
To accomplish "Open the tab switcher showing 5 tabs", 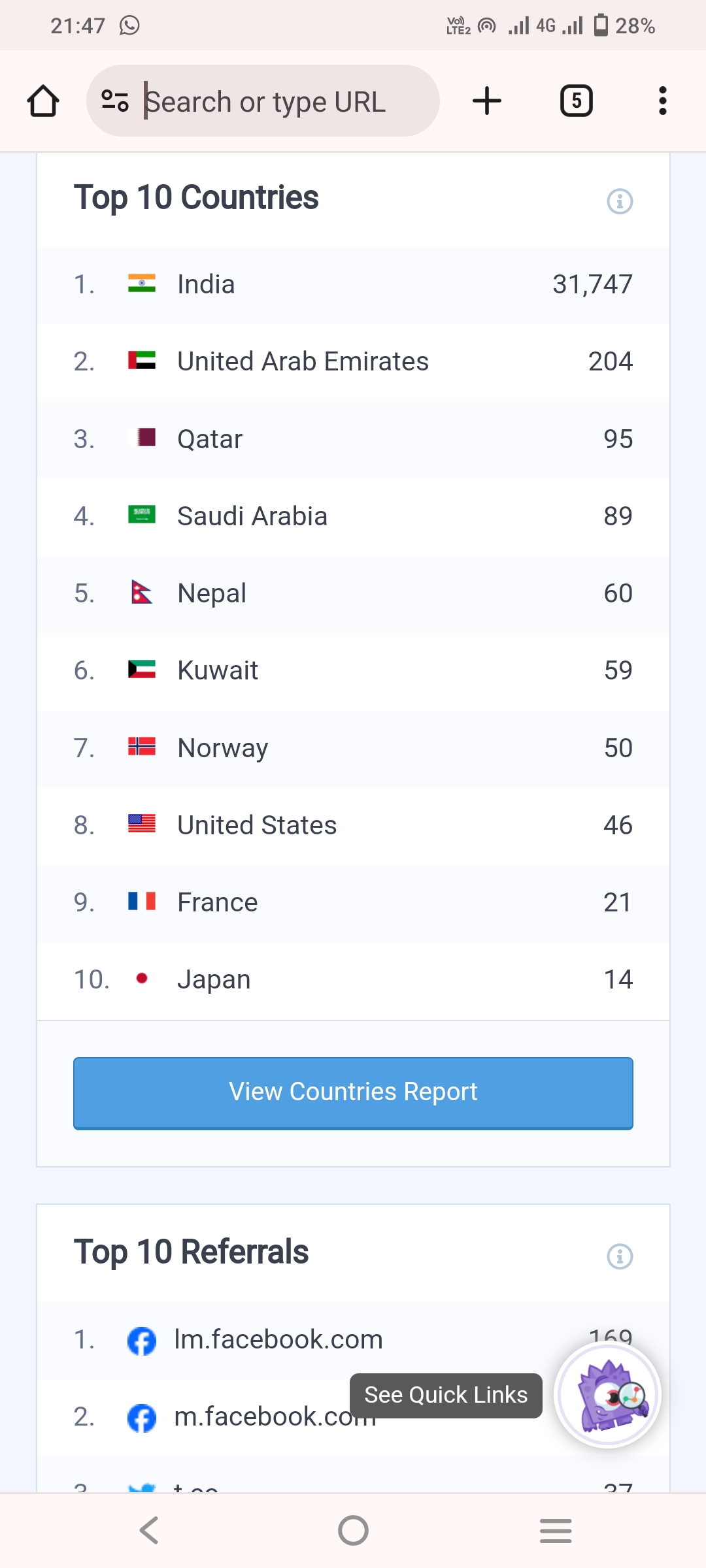I will tap(577, 101).
